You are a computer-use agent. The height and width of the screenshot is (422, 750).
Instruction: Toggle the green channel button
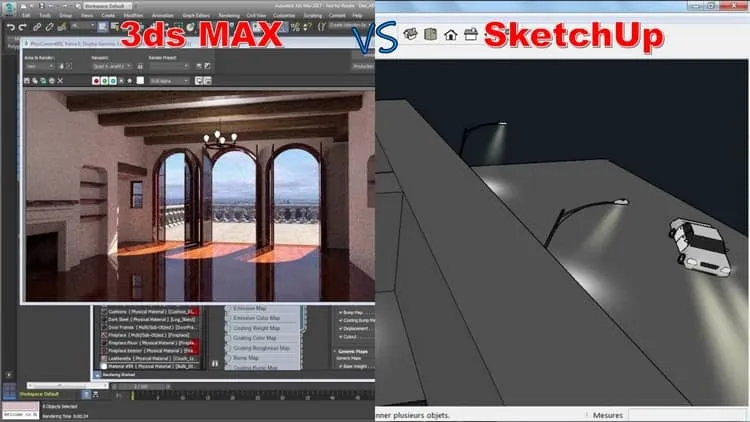[104, 81]
